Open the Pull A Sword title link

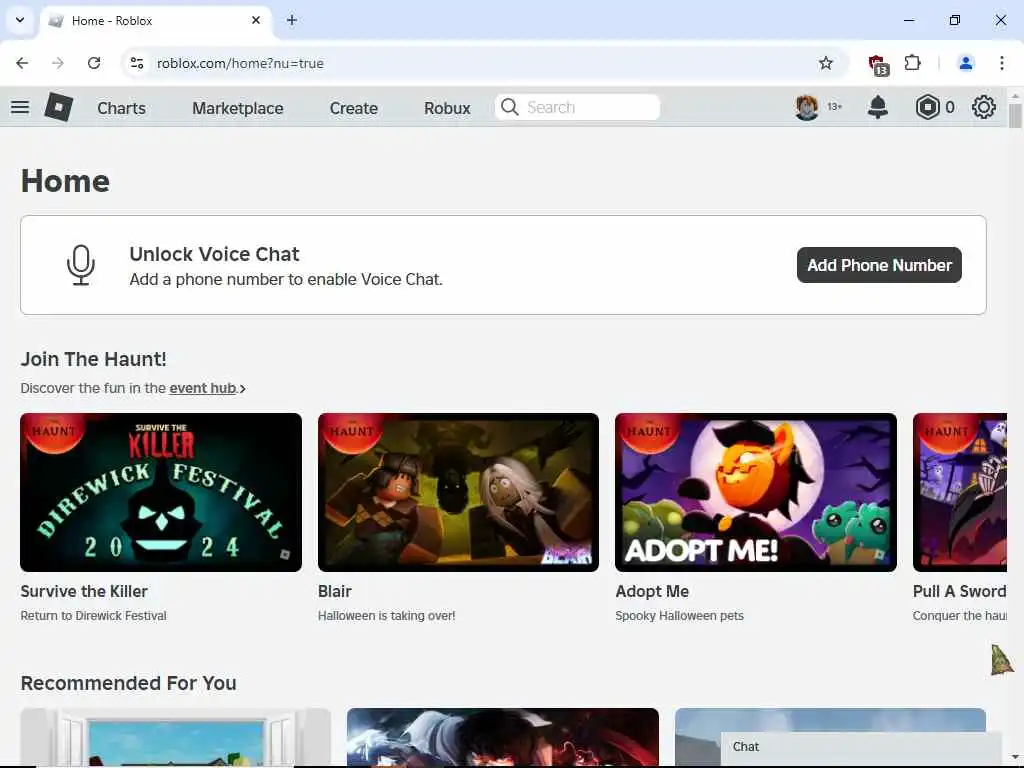pyautogui.click(x=959, y=591)
